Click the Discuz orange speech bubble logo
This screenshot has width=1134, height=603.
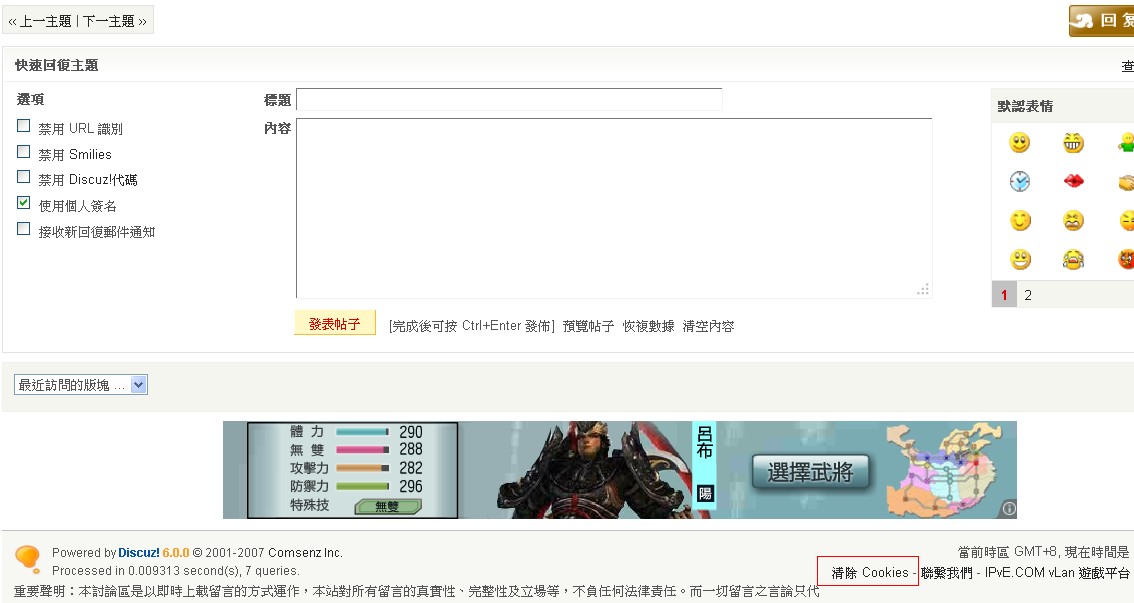point(27,560)
